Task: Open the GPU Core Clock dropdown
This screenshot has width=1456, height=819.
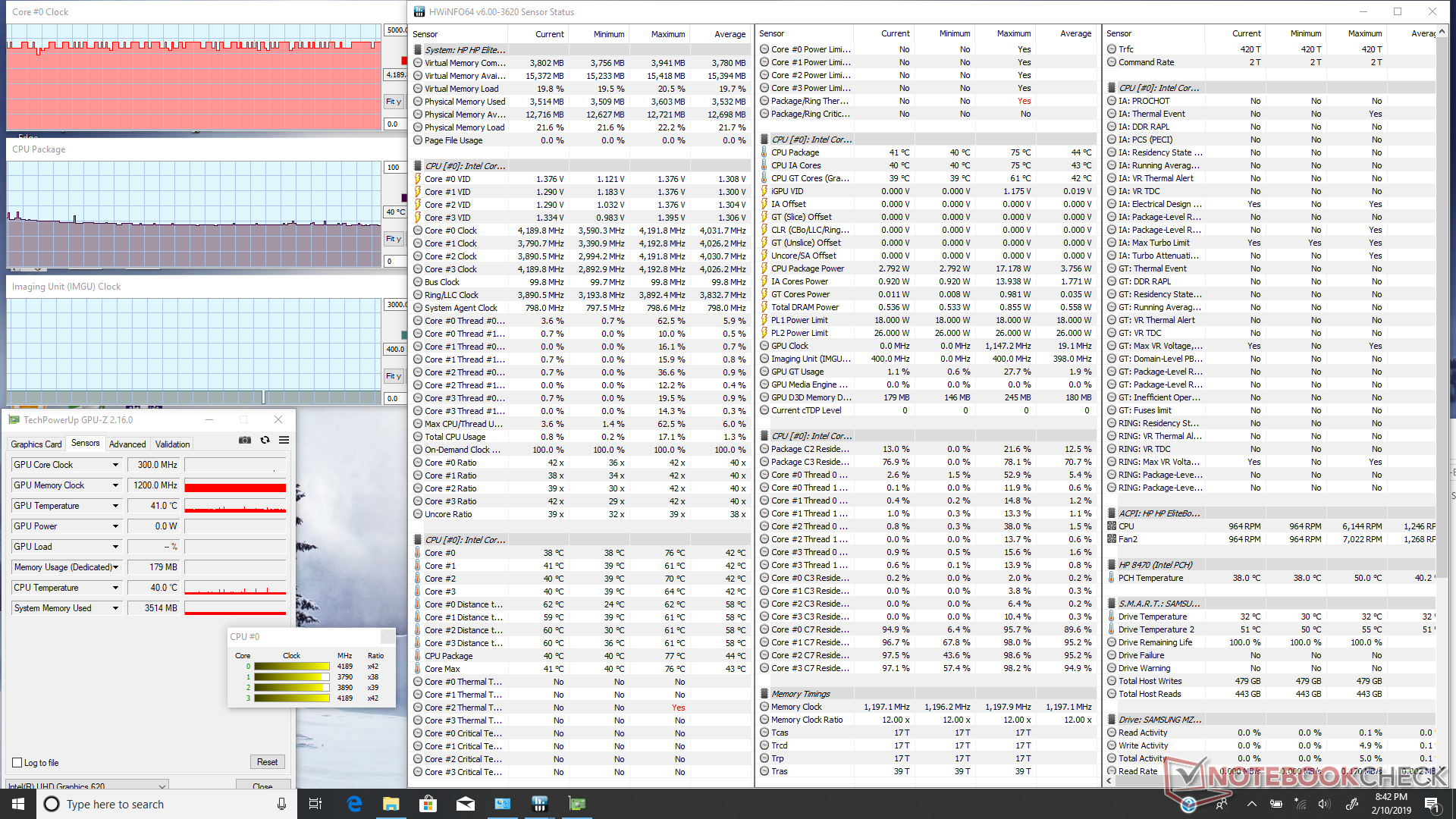Action: [x=115, y=465]
